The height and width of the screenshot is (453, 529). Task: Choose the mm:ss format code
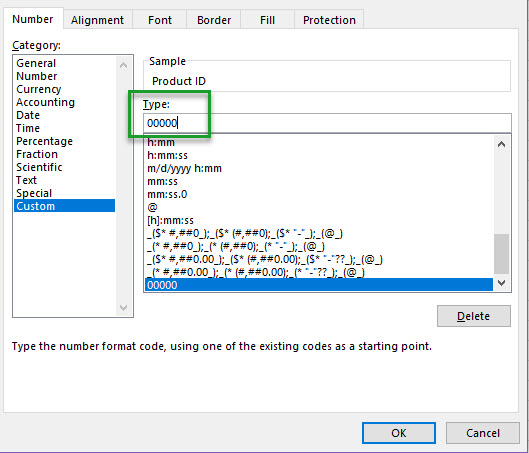pos(318,181)
